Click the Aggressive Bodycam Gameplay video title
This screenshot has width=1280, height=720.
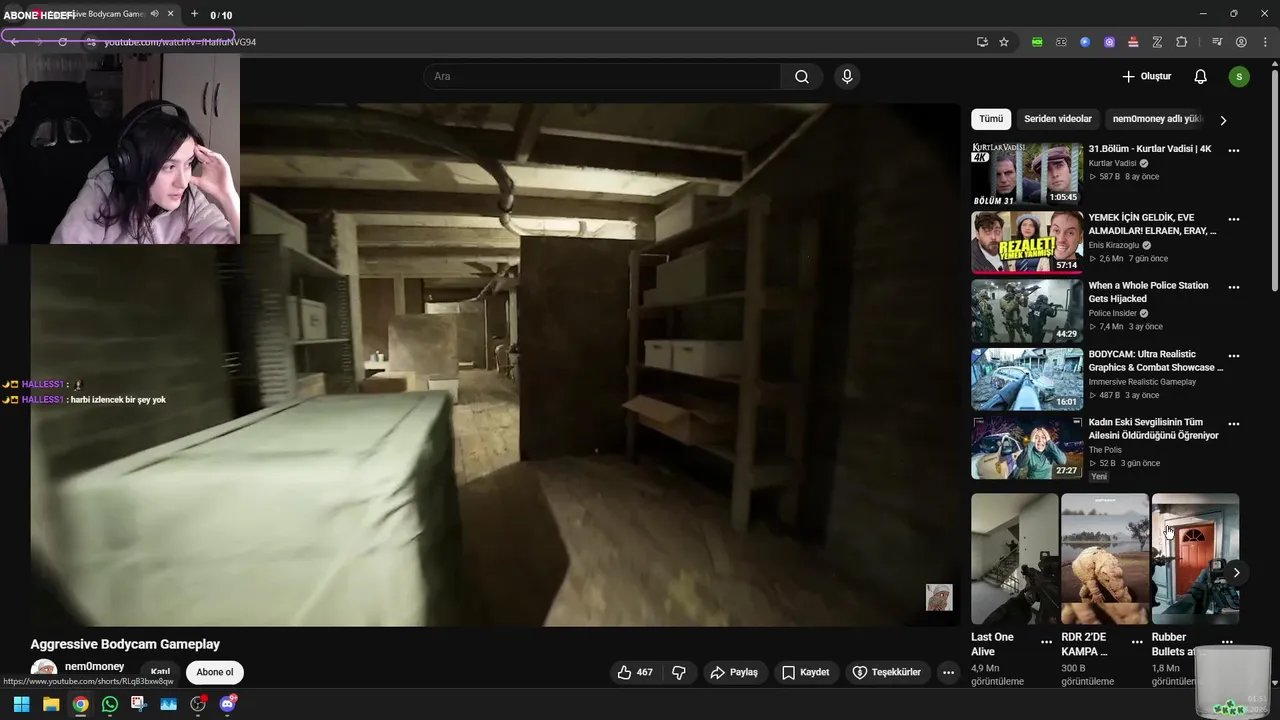coord(125,644)
